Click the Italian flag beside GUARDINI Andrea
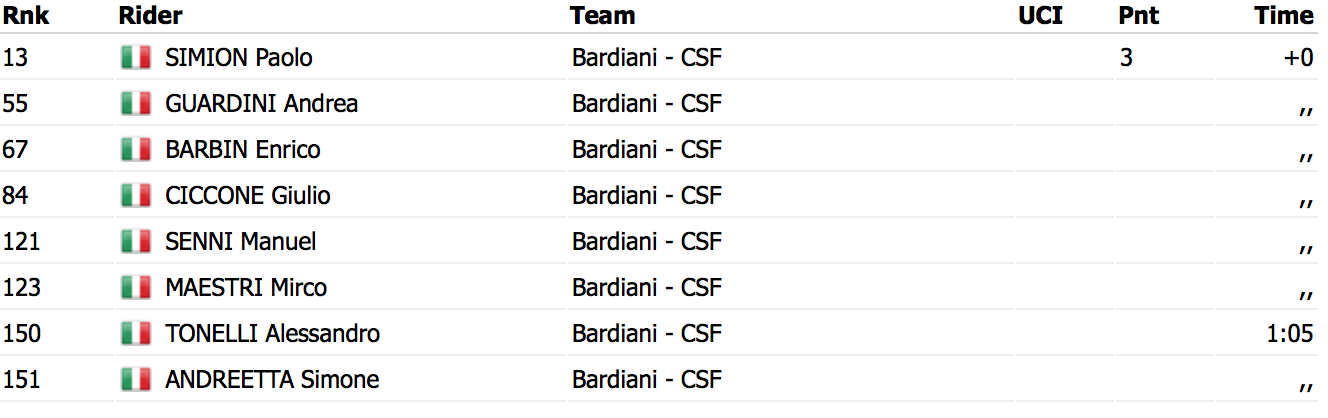The image size is (1328, 418). (x=135, y=104)
